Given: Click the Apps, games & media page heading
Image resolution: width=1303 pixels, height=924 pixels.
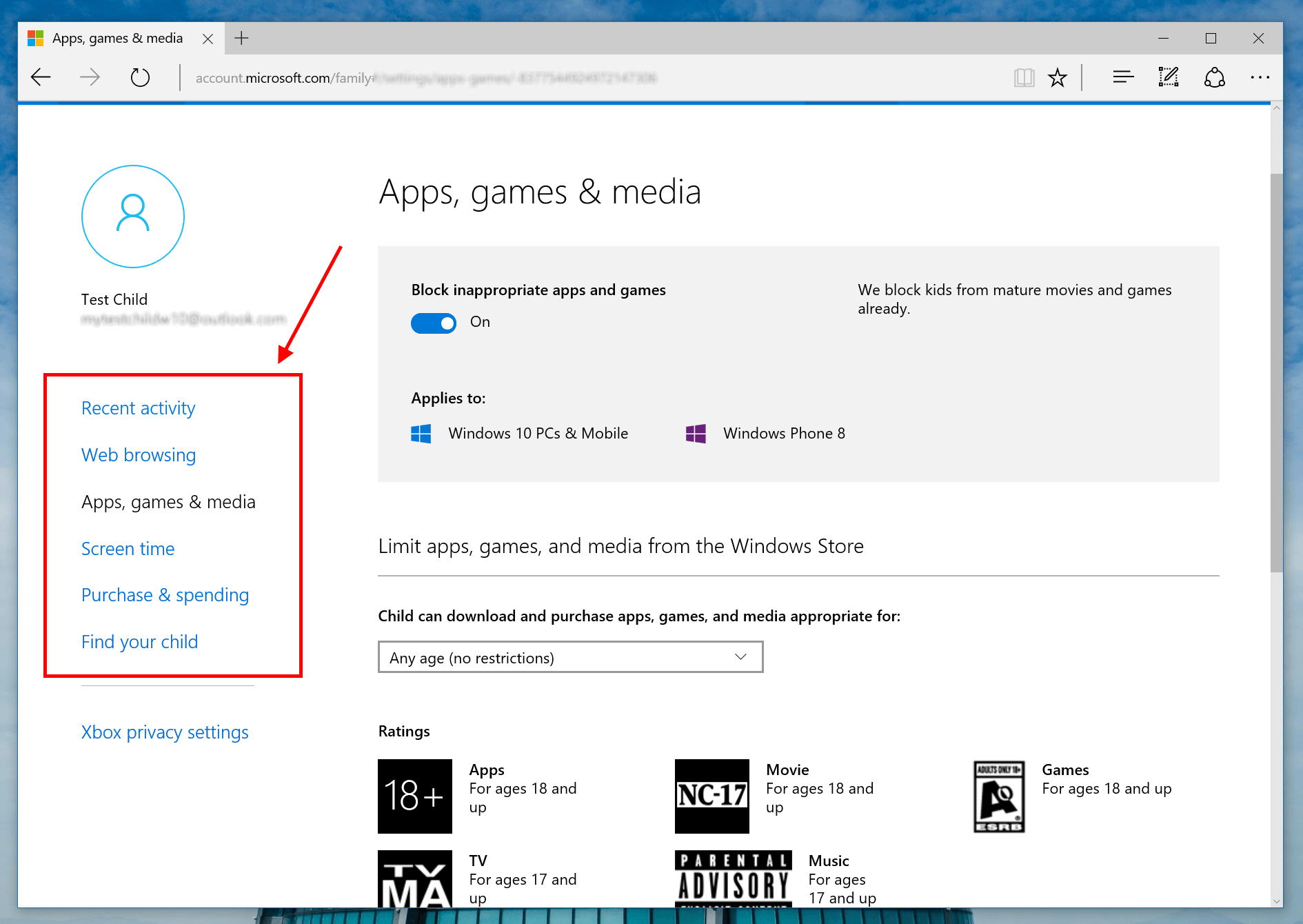Looking at the screenshot, I should [x=540, y=192].
